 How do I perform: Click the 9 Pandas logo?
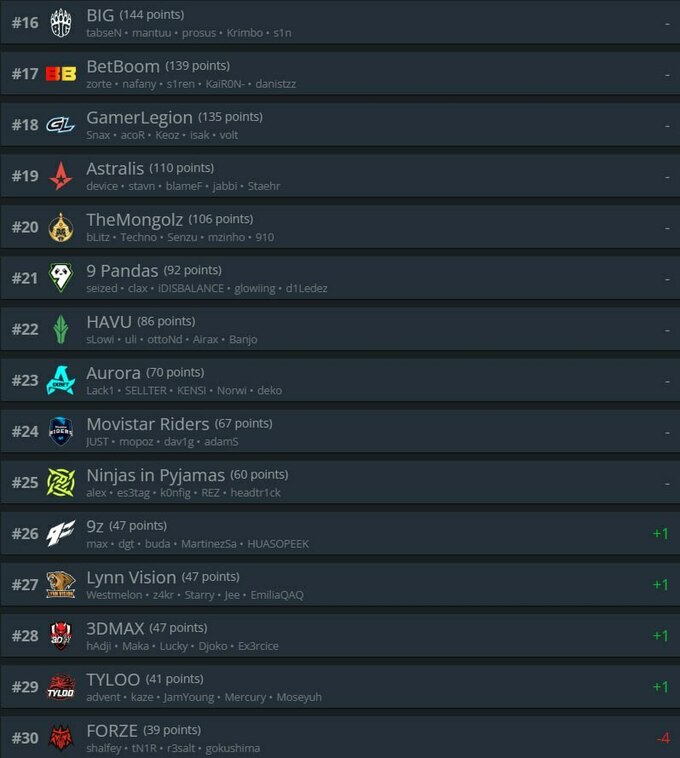pos(61,278)
